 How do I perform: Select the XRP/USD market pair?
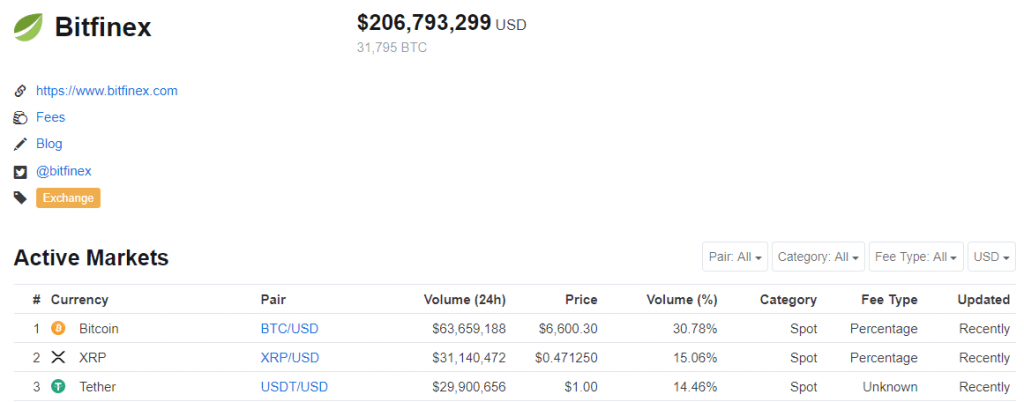point(290,358)
